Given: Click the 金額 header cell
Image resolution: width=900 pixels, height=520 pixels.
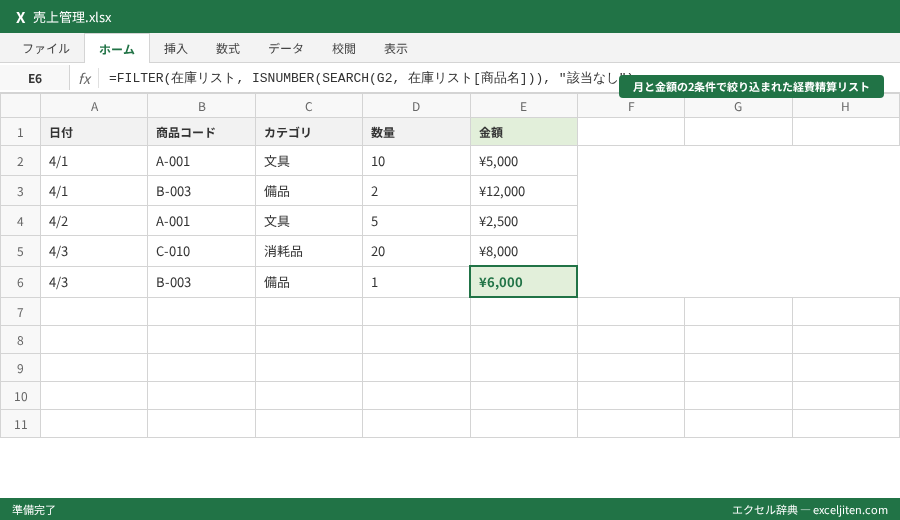Looking at the screenshot, I should point(523,133).
